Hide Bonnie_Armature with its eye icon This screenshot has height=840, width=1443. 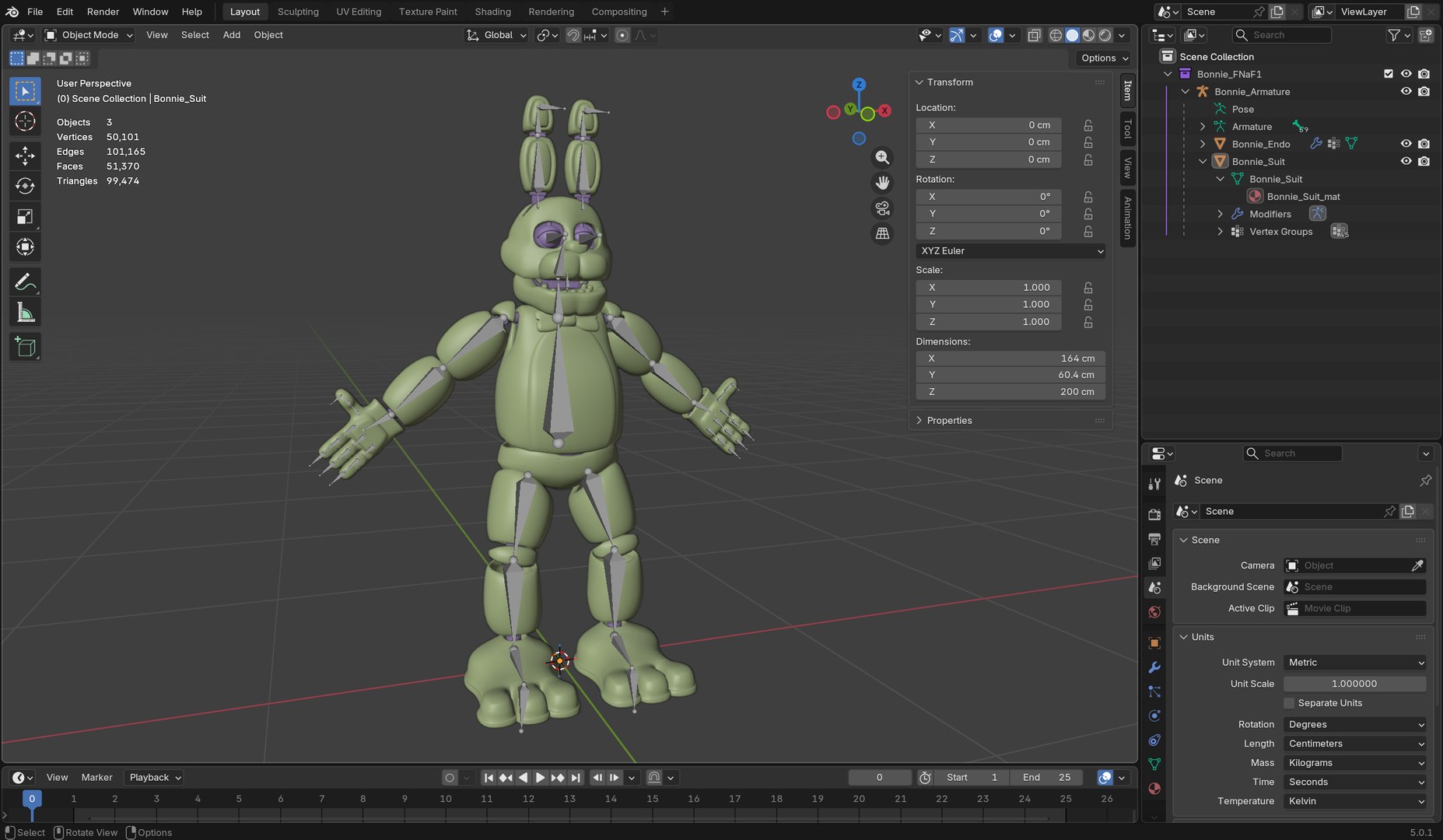click(x=1406, y=91)
